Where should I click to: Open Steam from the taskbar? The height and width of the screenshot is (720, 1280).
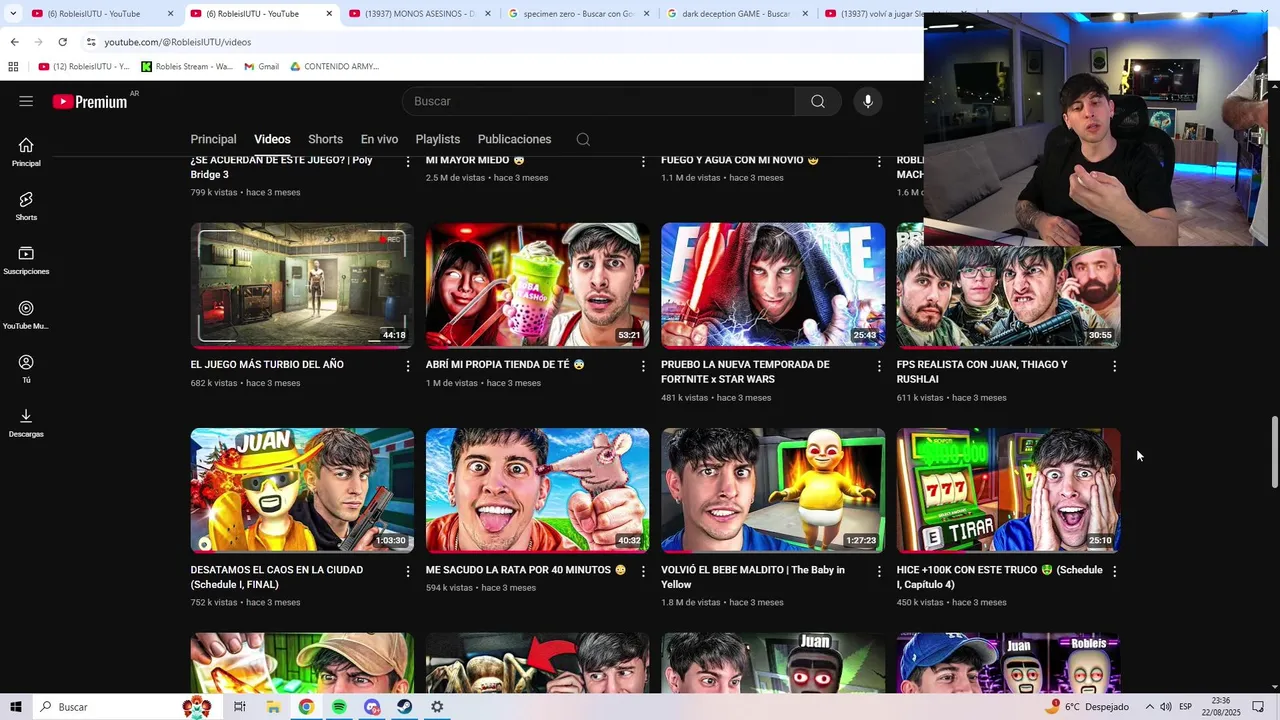404,707
